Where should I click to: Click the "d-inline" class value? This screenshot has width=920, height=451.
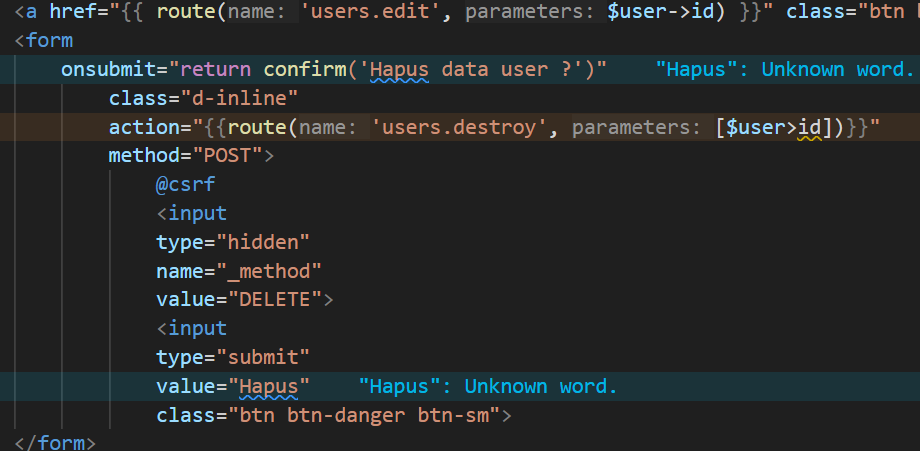(x=239, y=99)
